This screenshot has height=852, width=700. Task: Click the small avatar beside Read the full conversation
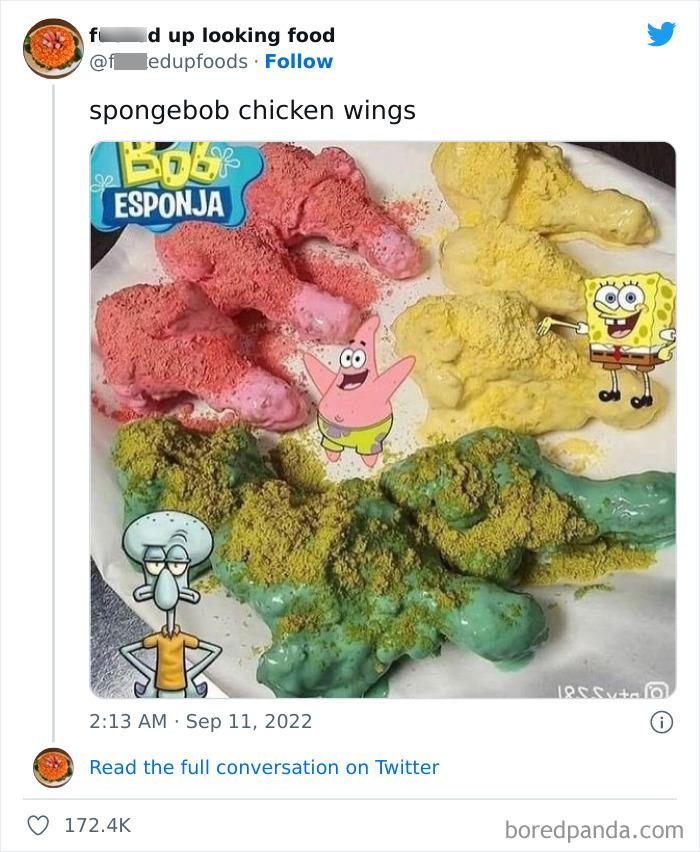(54, 767)
